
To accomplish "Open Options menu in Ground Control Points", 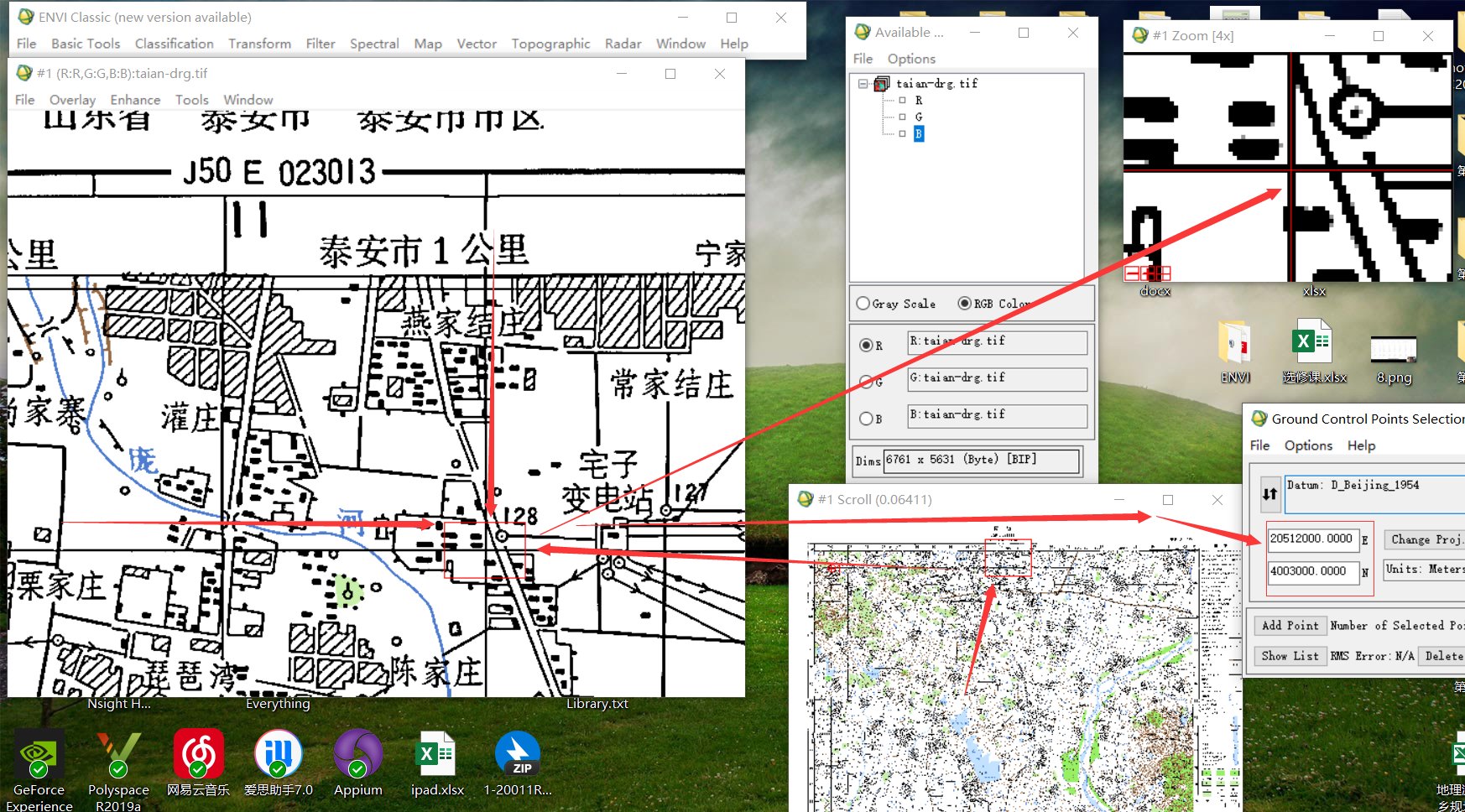I will [x=1308, y=445].
